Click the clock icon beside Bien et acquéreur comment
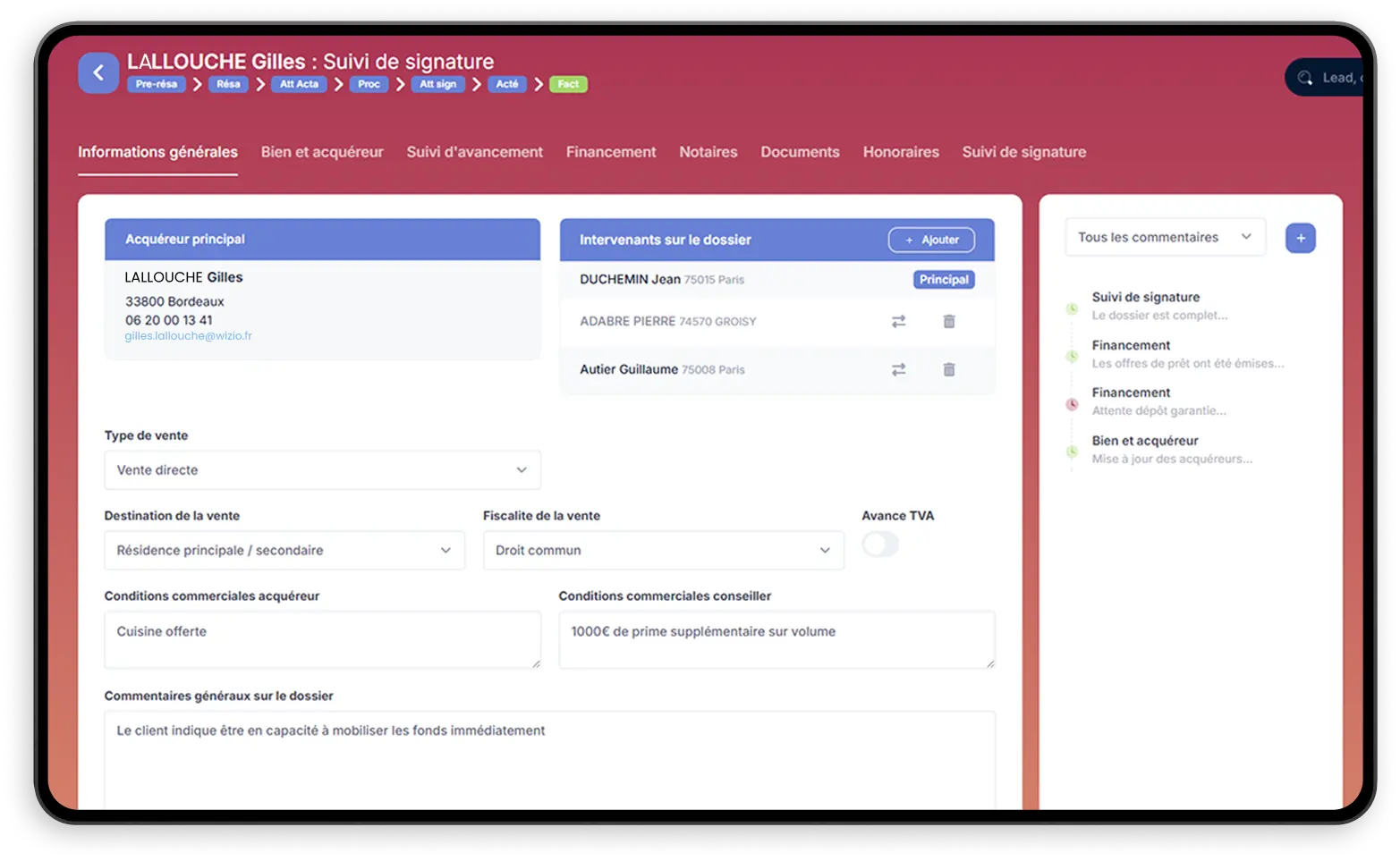Screen dimensions: 1400x861 coord(1072,452)
